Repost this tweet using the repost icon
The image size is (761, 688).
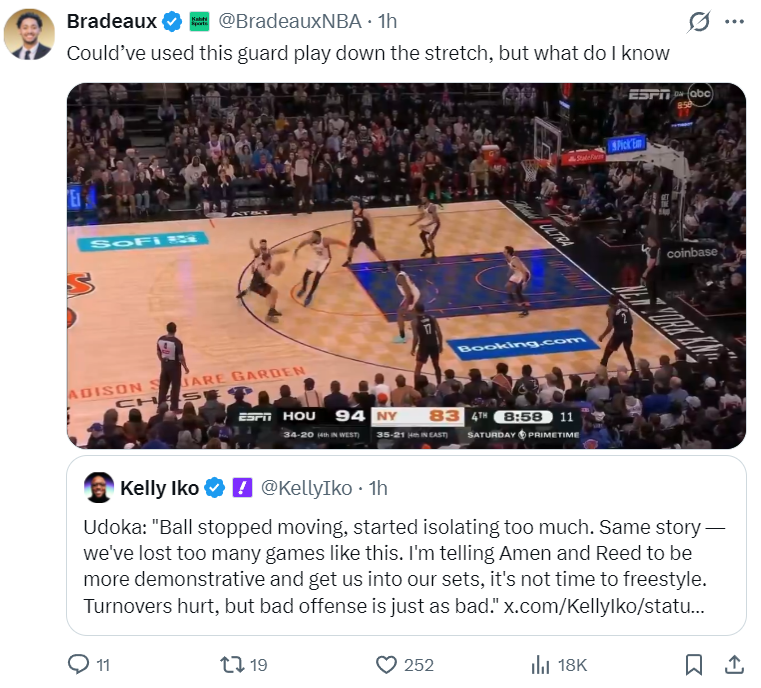click(x=233, y=664)
